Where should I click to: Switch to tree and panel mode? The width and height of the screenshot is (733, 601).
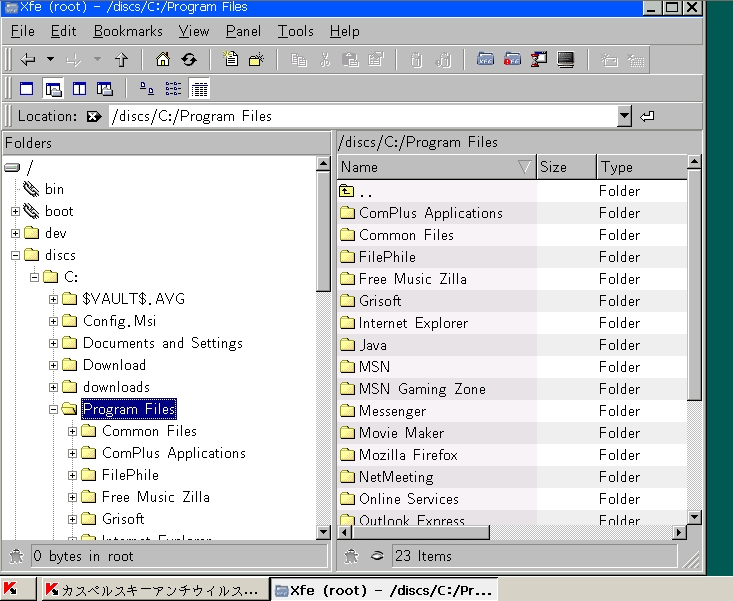click(x=53, y=88)
